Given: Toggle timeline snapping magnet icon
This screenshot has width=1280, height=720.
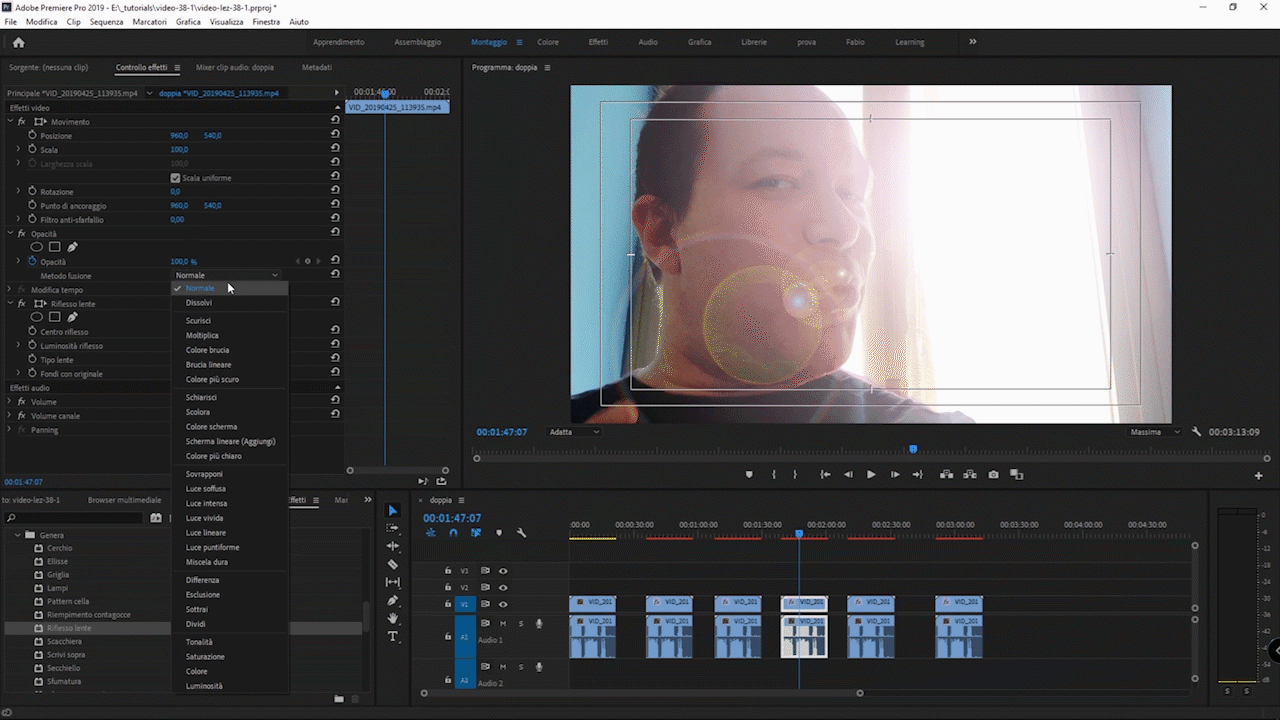Looking at the screenshot, I should (453, 533).
